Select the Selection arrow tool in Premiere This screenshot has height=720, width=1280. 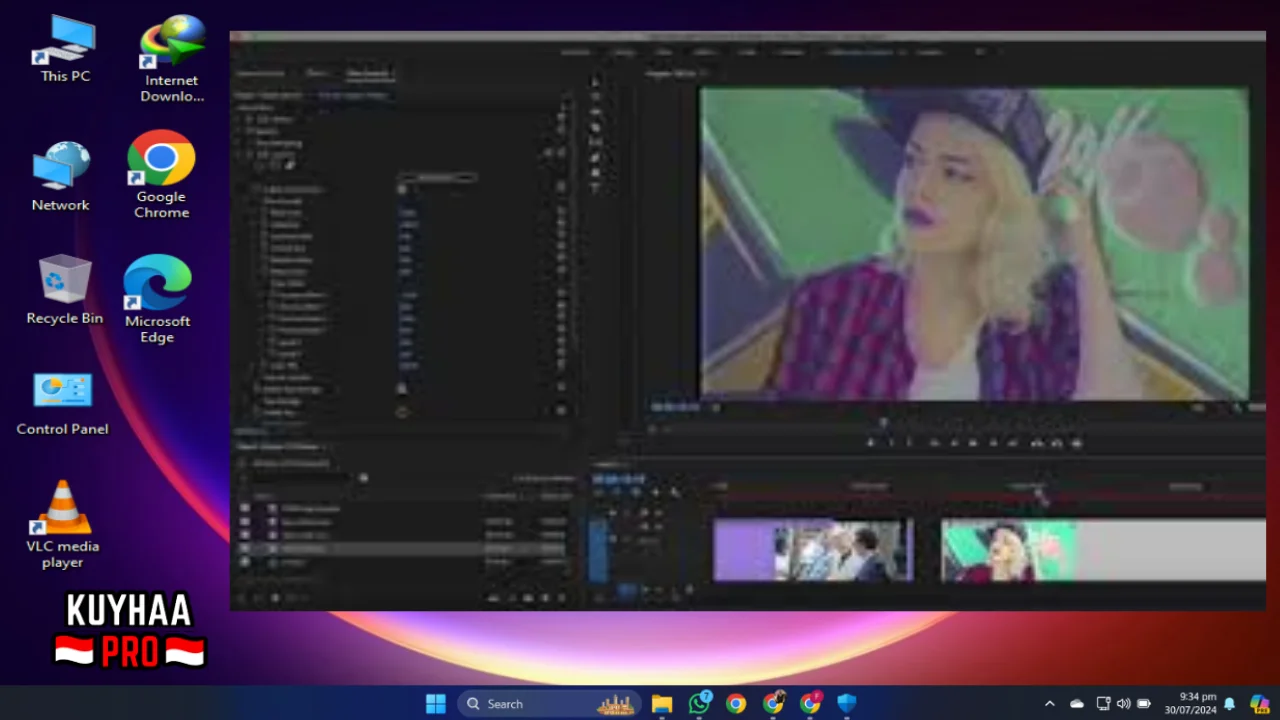pos(595,82)
